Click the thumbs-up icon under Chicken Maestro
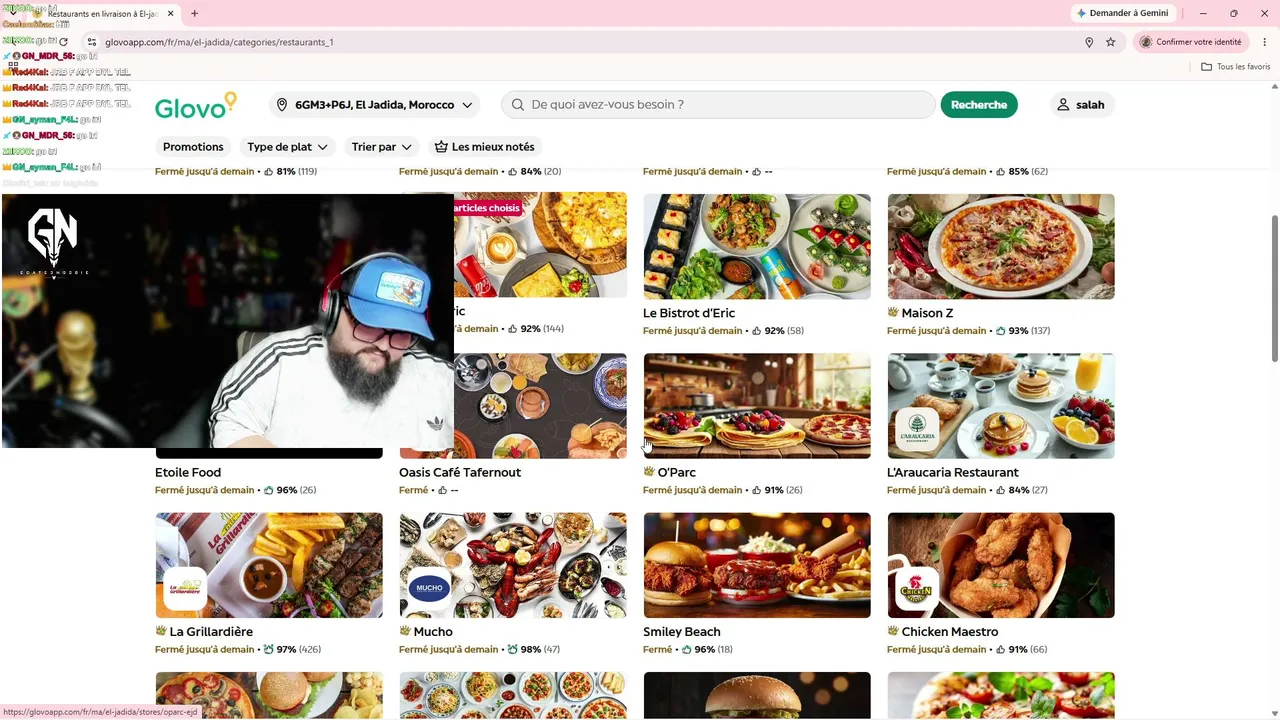 1000,650
